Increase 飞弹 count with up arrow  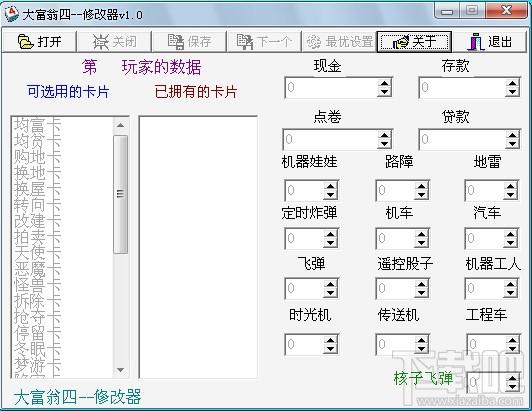(330, 284)
